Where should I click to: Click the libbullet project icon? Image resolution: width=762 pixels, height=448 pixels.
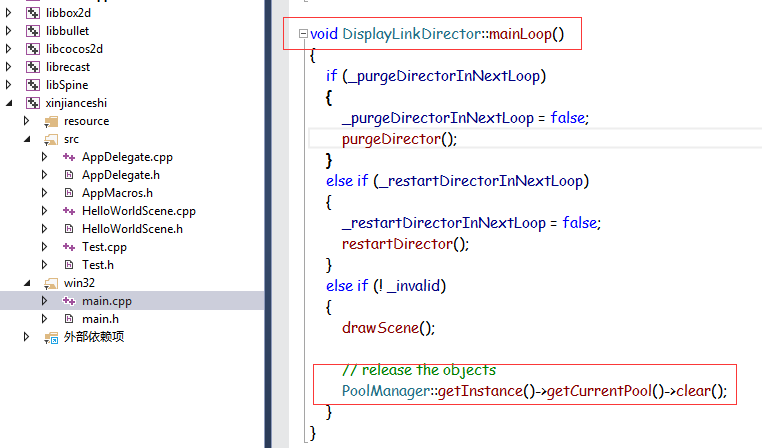pyautogui.click(x=33, y=31)
